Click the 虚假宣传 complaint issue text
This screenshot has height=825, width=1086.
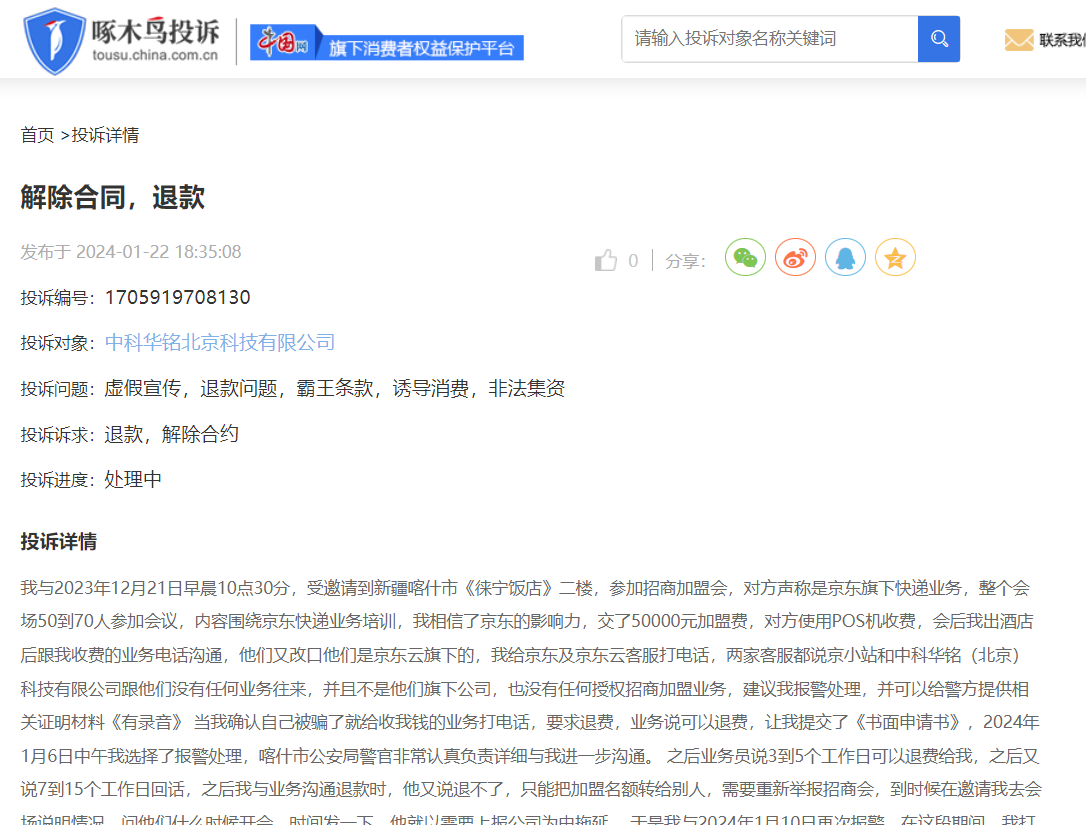coord(143,389)
